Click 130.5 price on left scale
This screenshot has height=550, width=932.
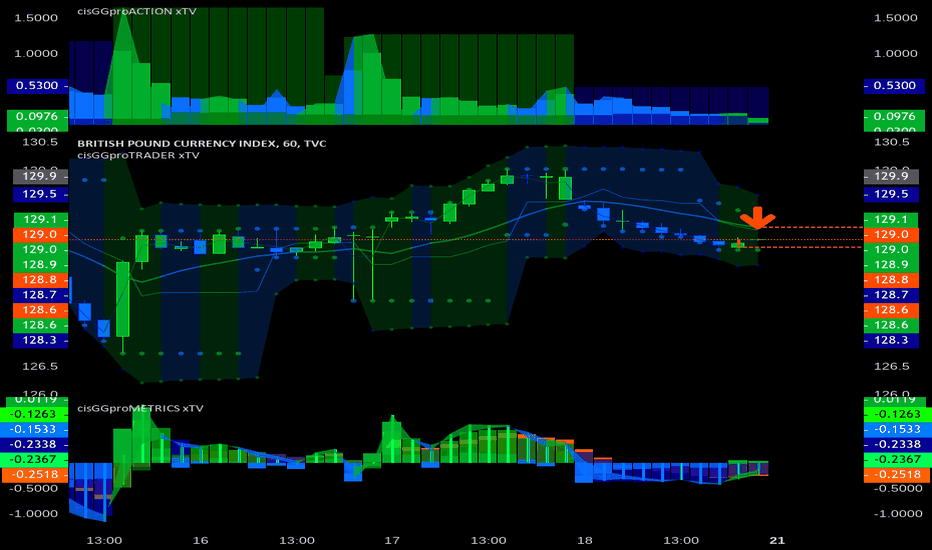pyautogui.click(x=40, y=142)
